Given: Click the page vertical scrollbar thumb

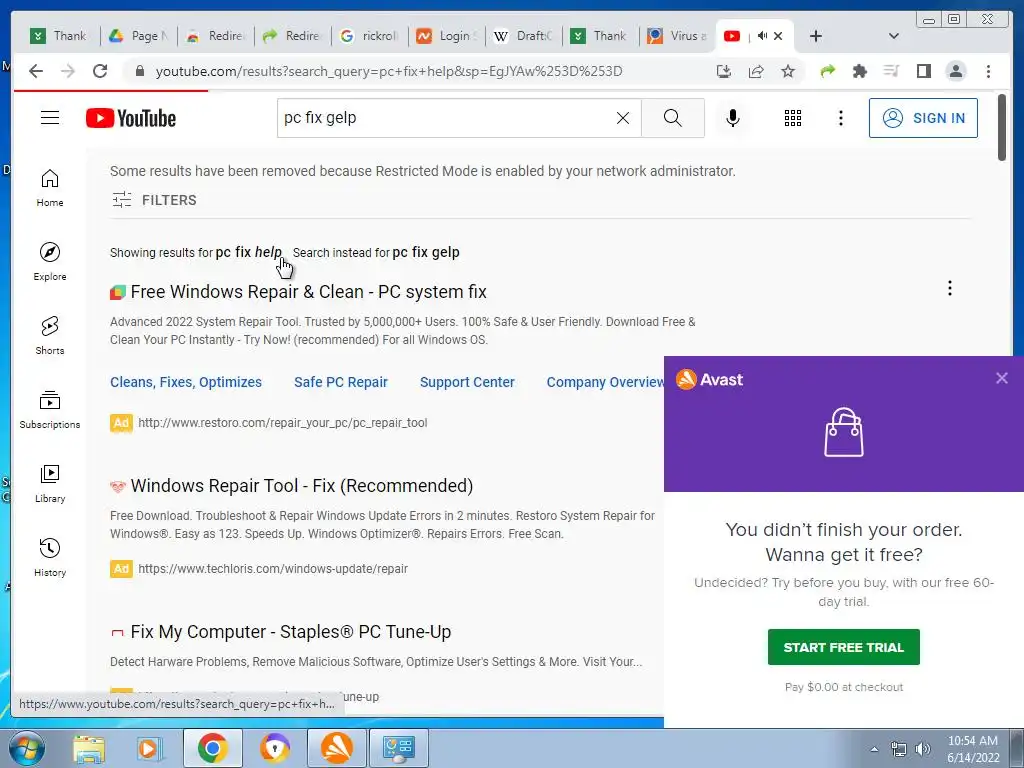Looking at the screenshot, I should [1002, 127].
